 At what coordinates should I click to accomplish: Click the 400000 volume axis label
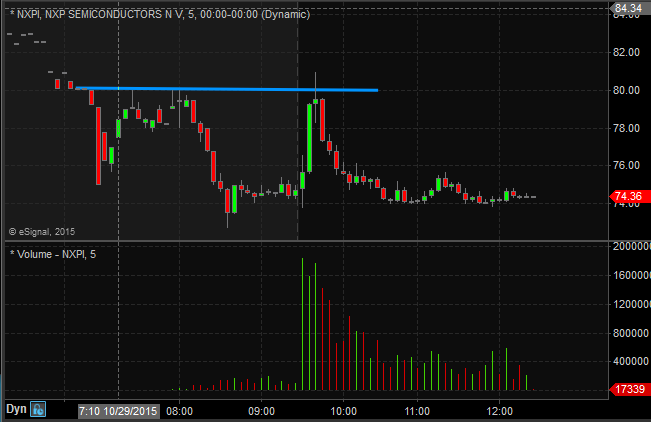point(631,361)
